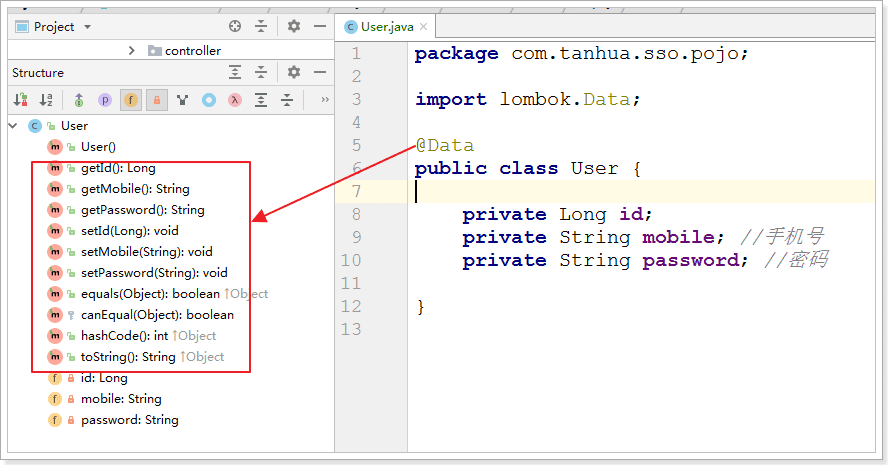This screenshot has height=465, width=888.
Task: Select the User class in Structure
Action: [74, 126]
